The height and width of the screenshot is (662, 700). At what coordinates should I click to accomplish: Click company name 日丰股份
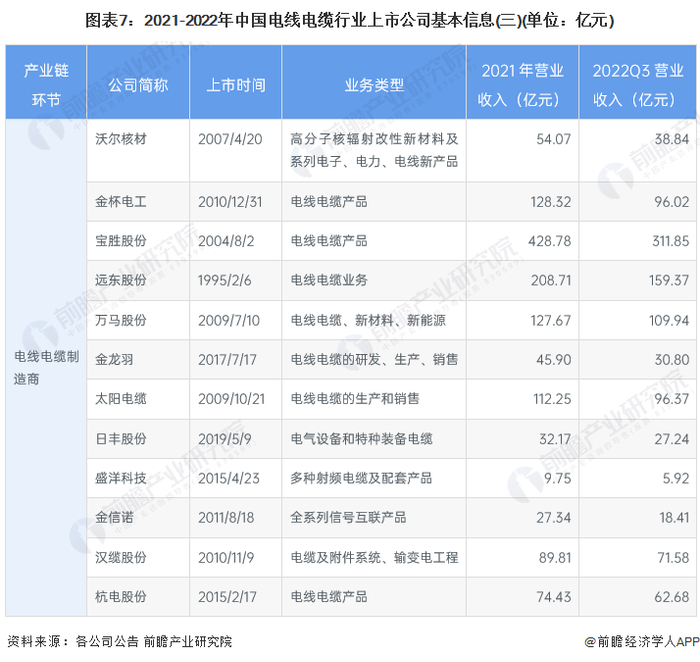(x=121, y=439)
